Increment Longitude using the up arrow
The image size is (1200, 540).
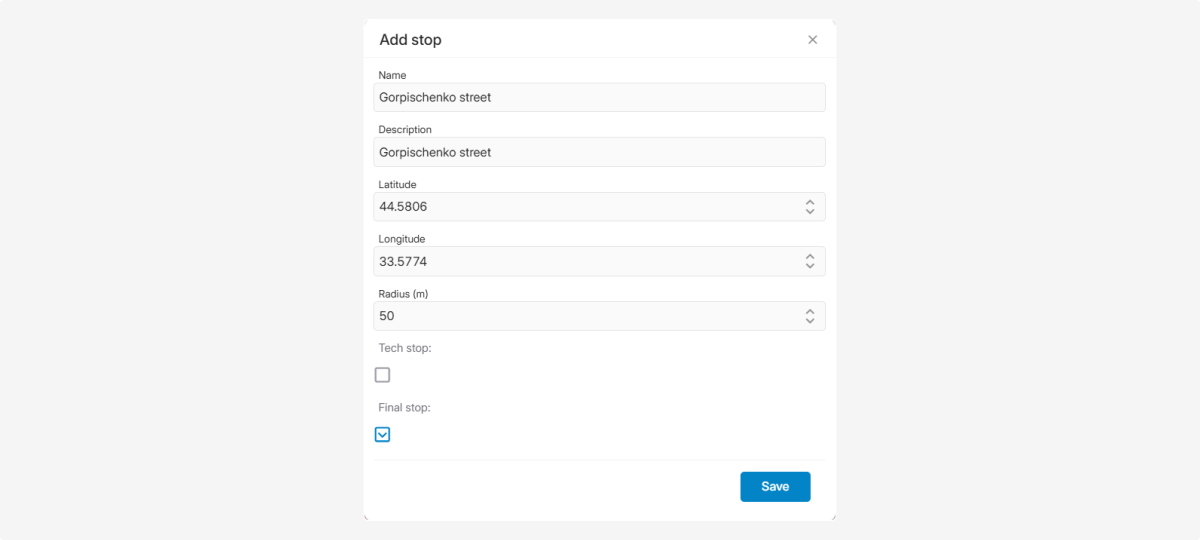coord(810,256)
